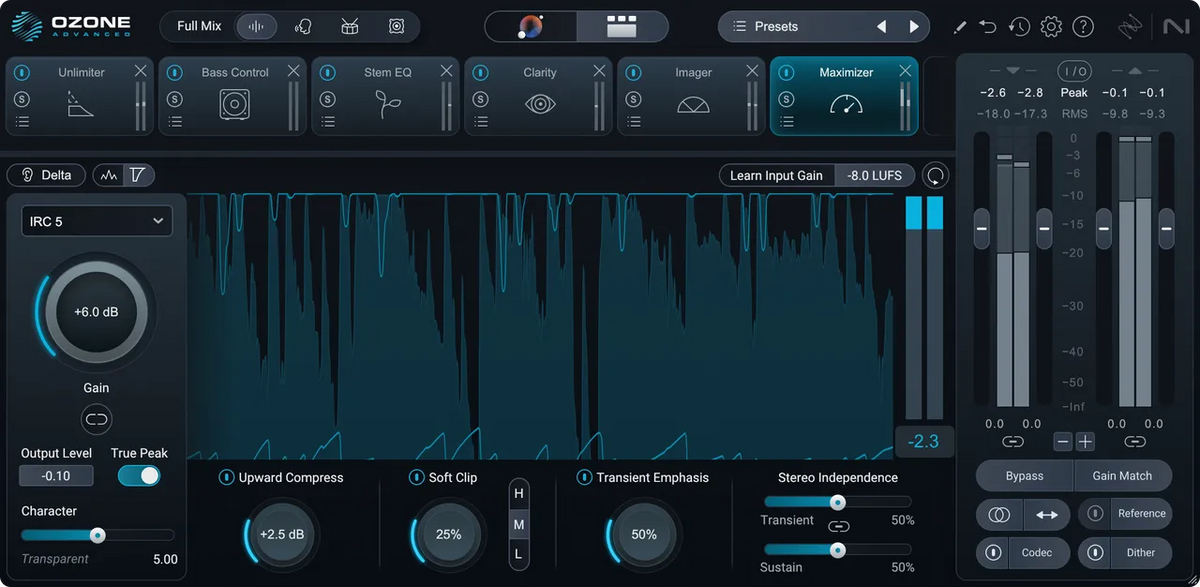Enable Gain Match
Image resolution: width=1200 pixels, height=587 pixels.
point(1123,475)
